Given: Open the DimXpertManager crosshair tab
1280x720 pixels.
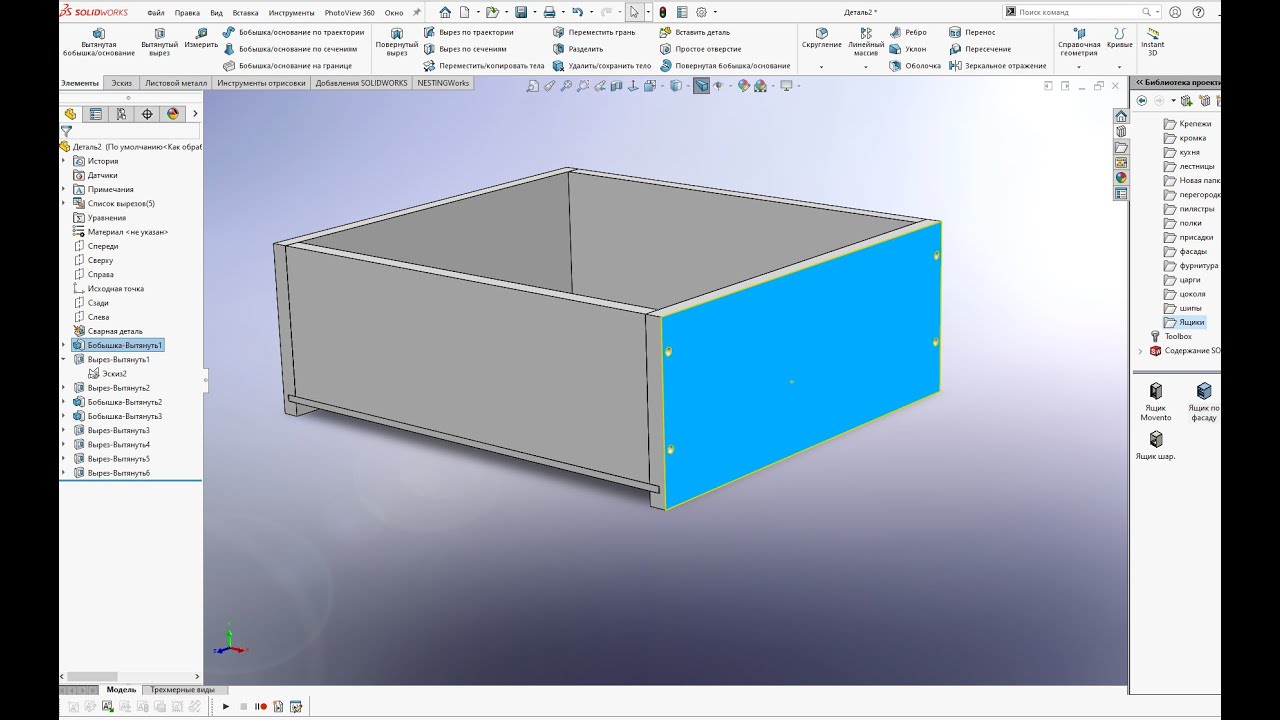Looking at the screenshot, I should pyautogui.click(x=147, y=114).
